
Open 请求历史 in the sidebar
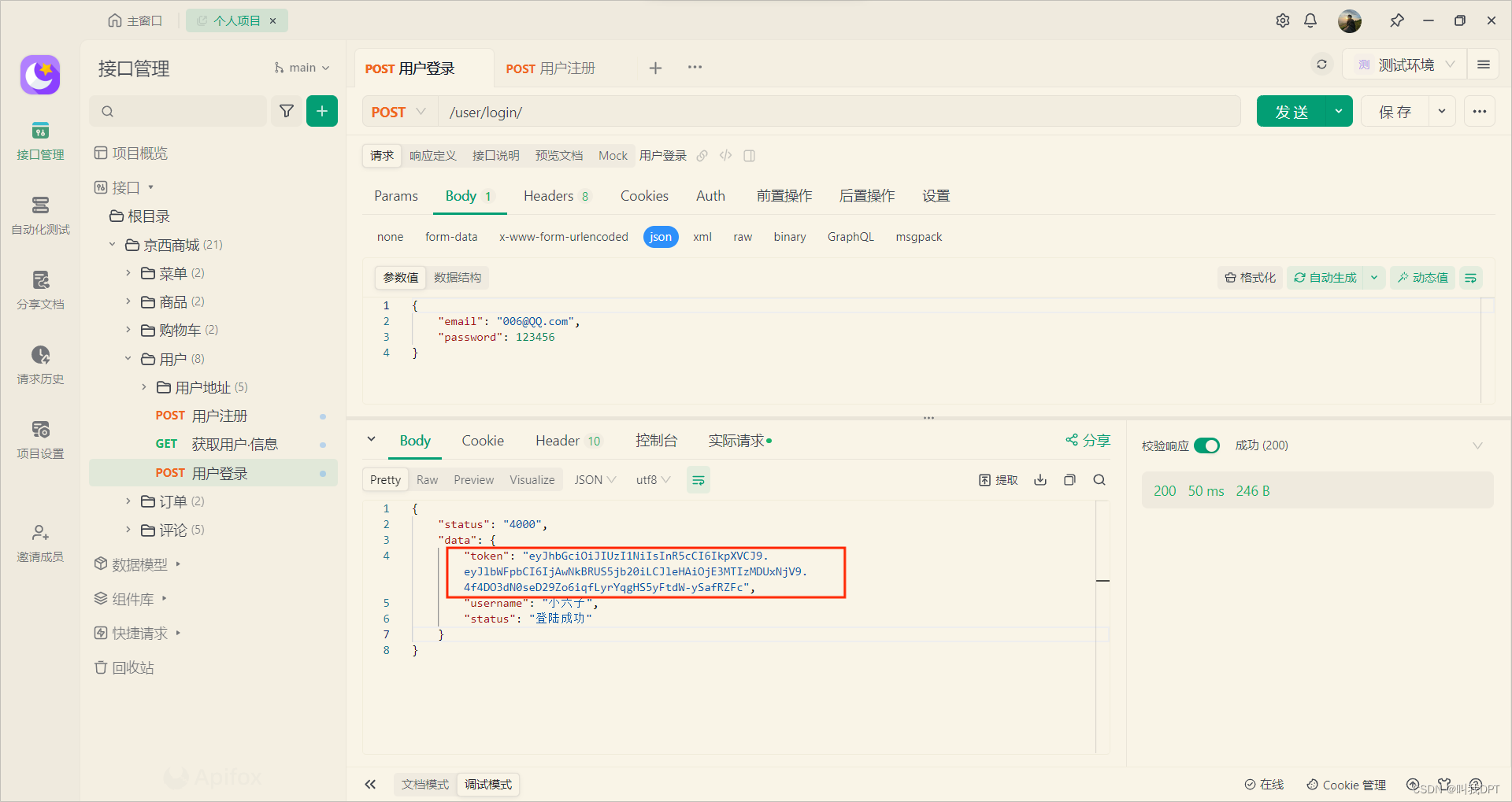(40, 365)
